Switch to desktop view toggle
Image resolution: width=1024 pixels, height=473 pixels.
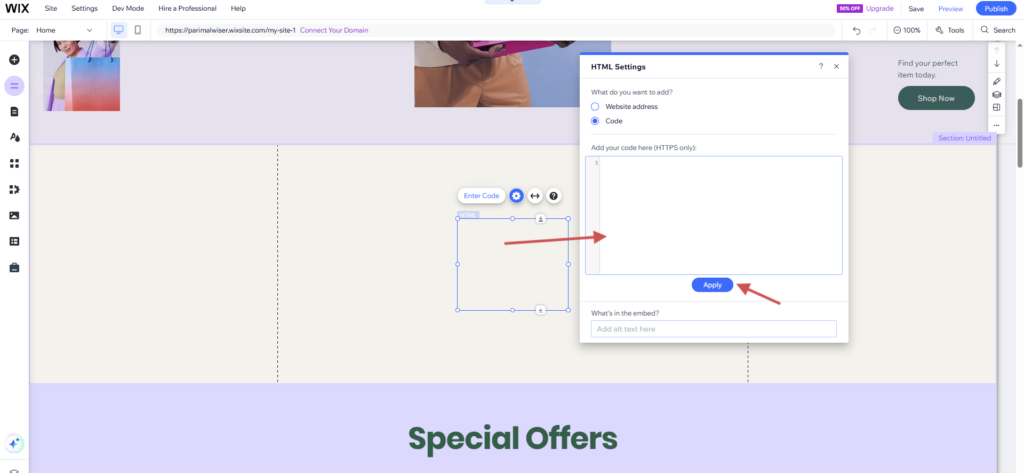coord(119,30)
